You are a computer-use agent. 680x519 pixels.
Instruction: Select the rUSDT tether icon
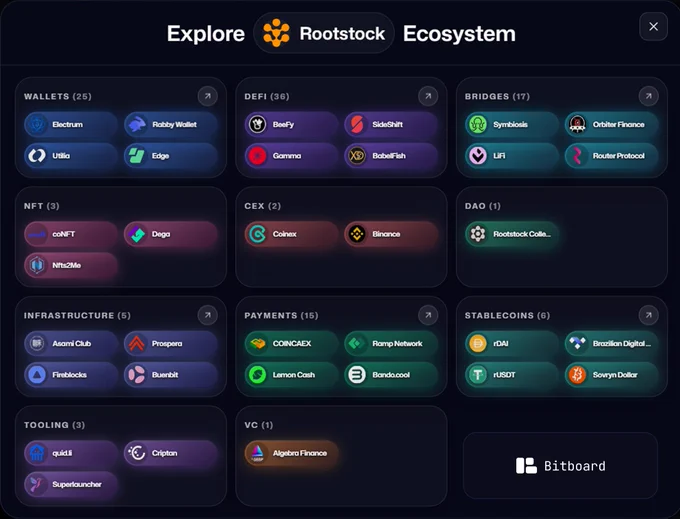pyautogui.click(x=478, y=375)
